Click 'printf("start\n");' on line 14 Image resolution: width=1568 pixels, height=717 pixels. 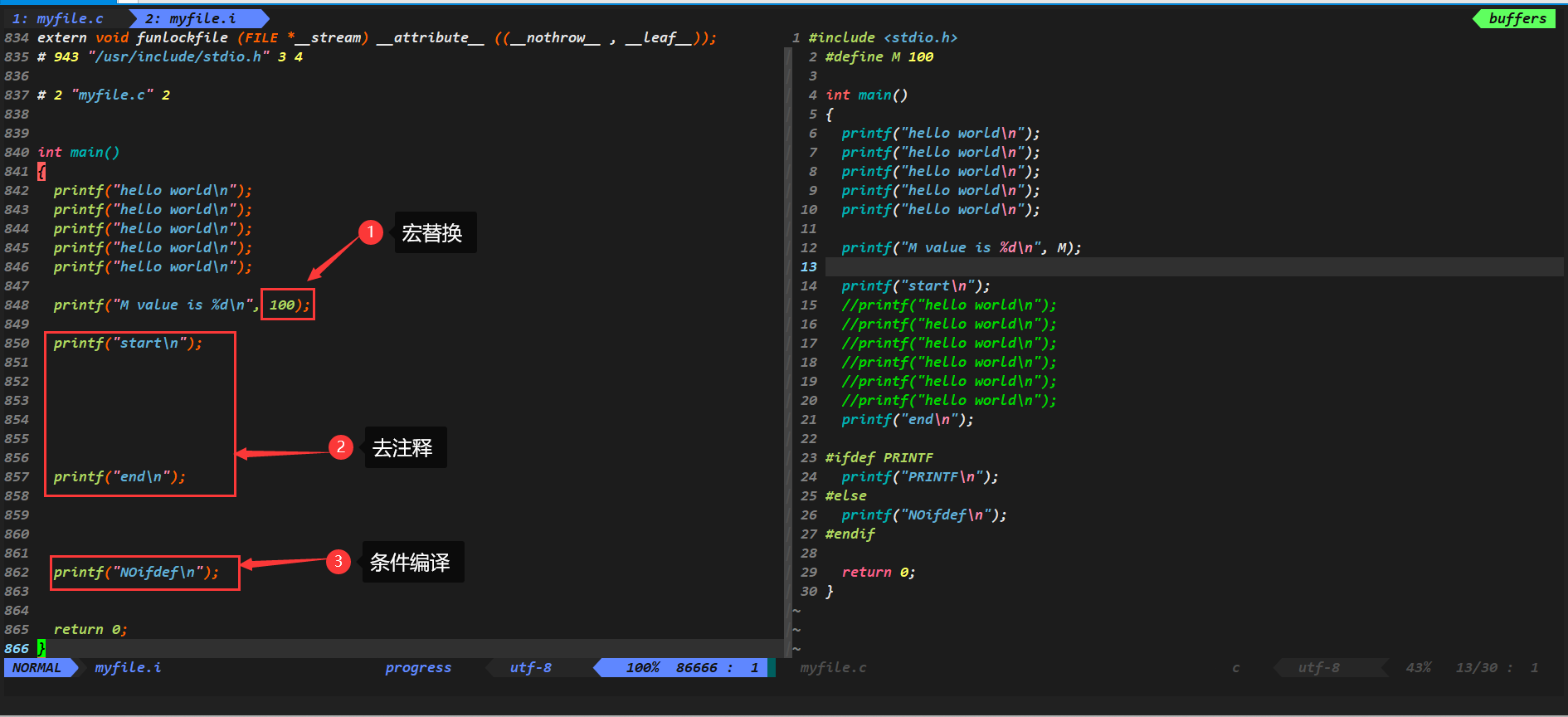[x=916, y=286]
